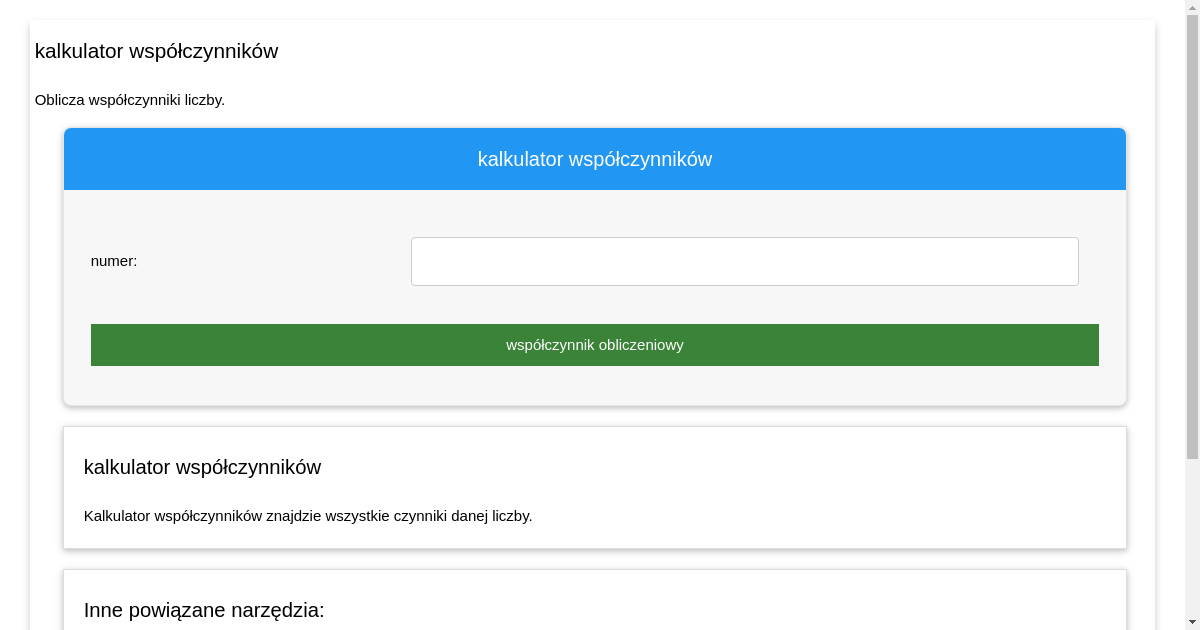This screenshot has width=1200, height=630.
Task: Click the page title kalkulator współczynników
Action: click(157, 51)
